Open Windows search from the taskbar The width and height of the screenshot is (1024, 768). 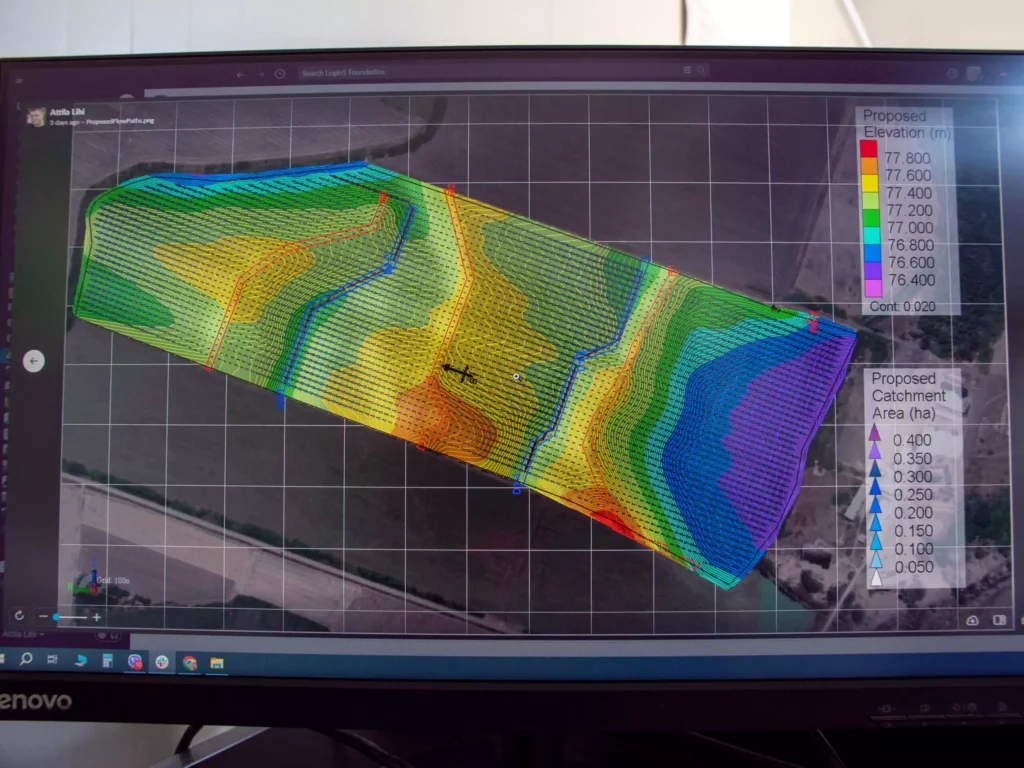[x=26, y=658]
